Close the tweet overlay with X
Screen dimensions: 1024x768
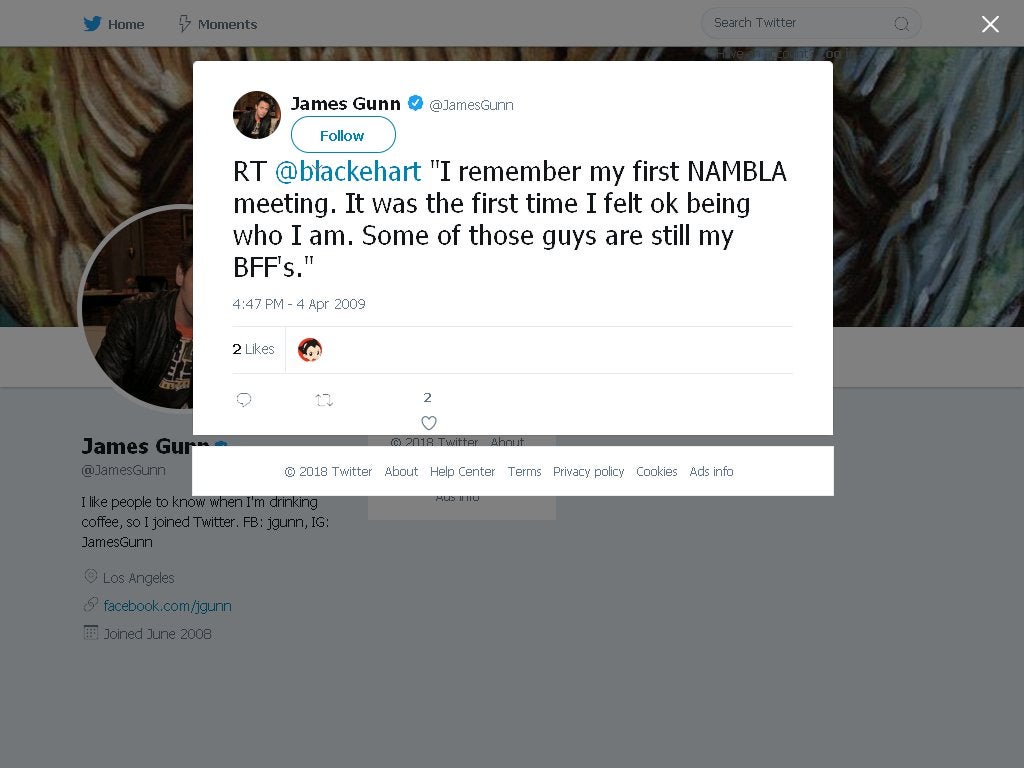click(x=990, y=24)
